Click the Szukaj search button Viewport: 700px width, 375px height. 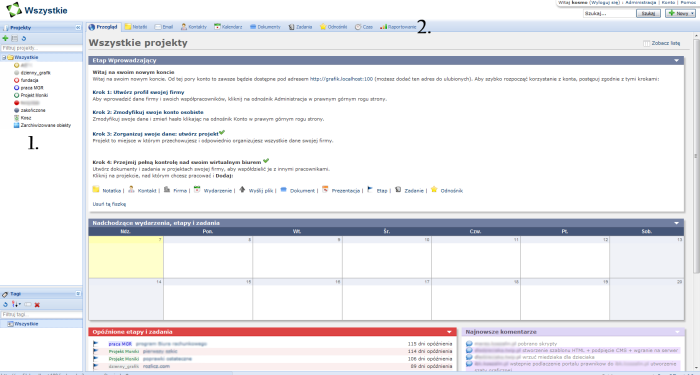point(648,13)
